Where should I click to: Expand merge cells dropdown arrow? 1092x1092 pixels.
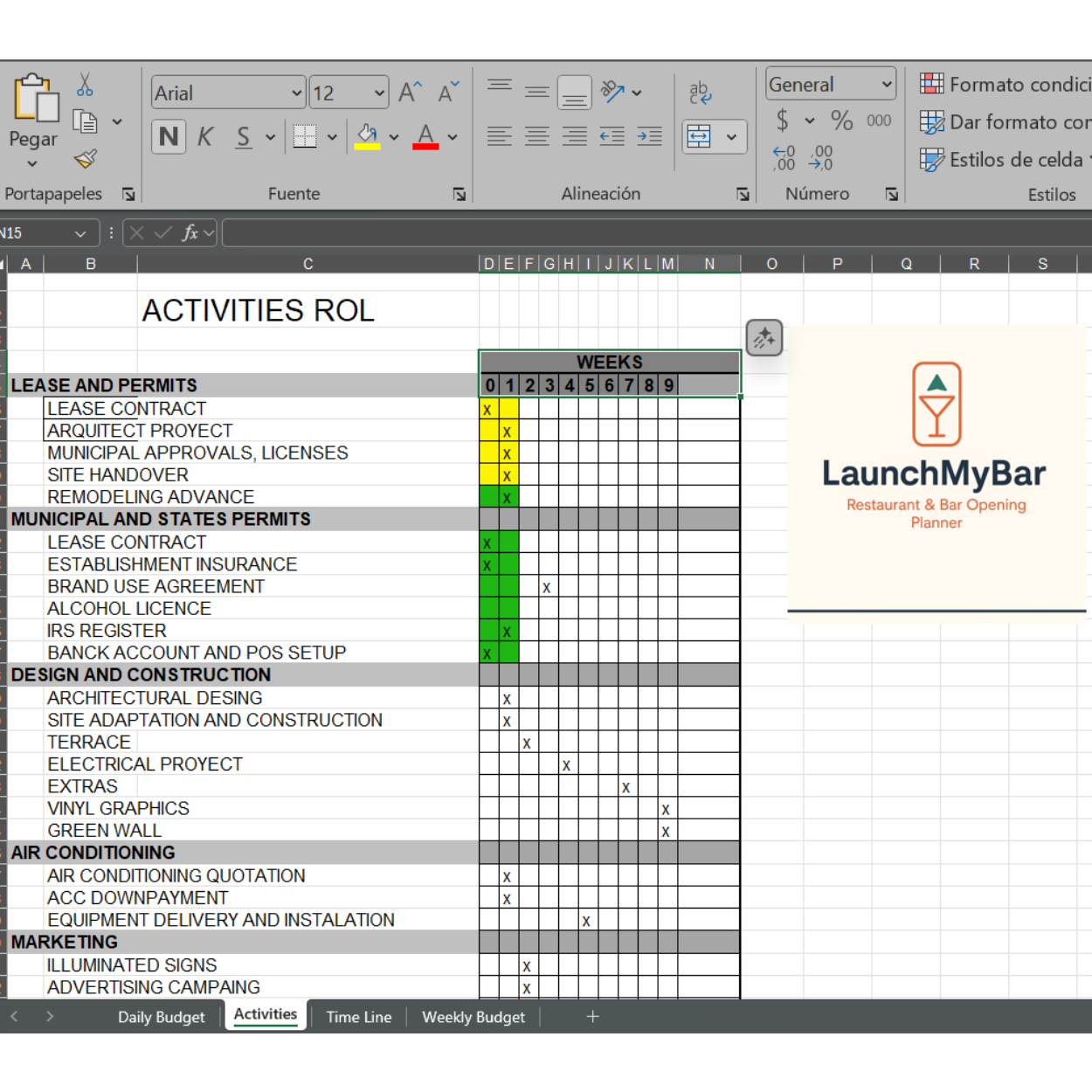(731, 137)
